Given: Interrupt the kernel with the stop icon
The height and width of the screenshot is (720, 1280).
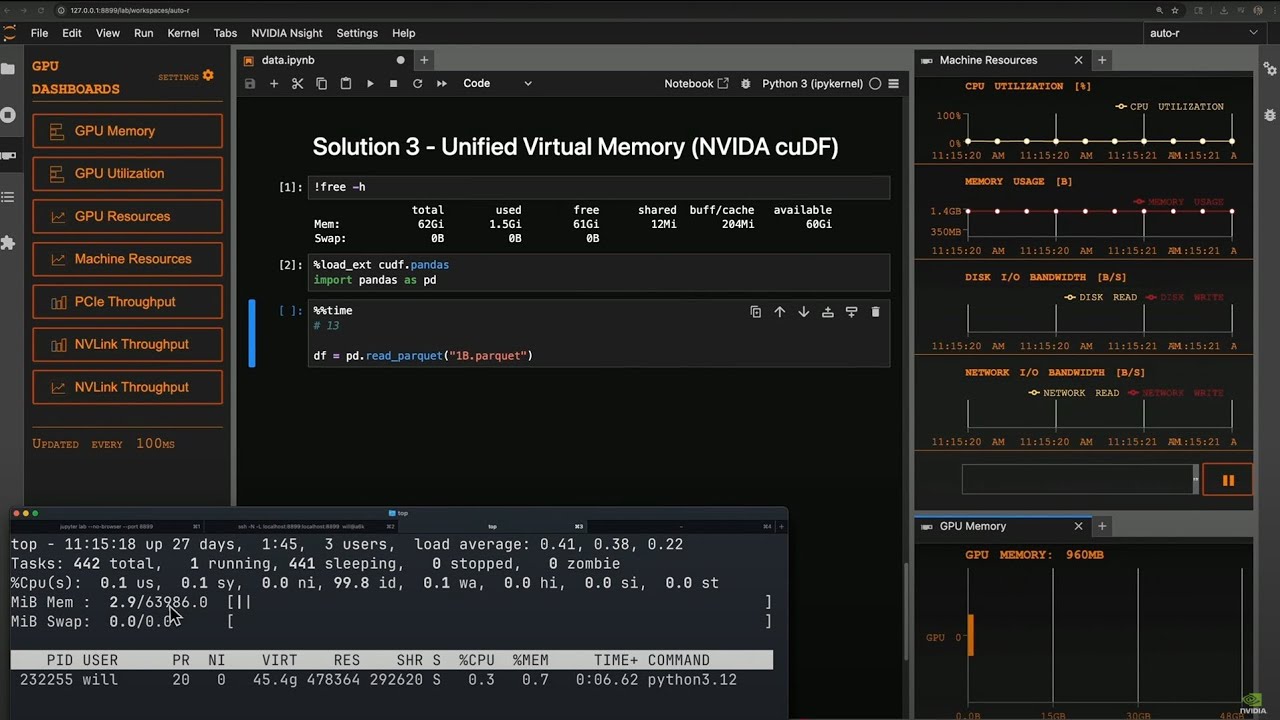Looking at the screenshot, I should click(394, 84).
